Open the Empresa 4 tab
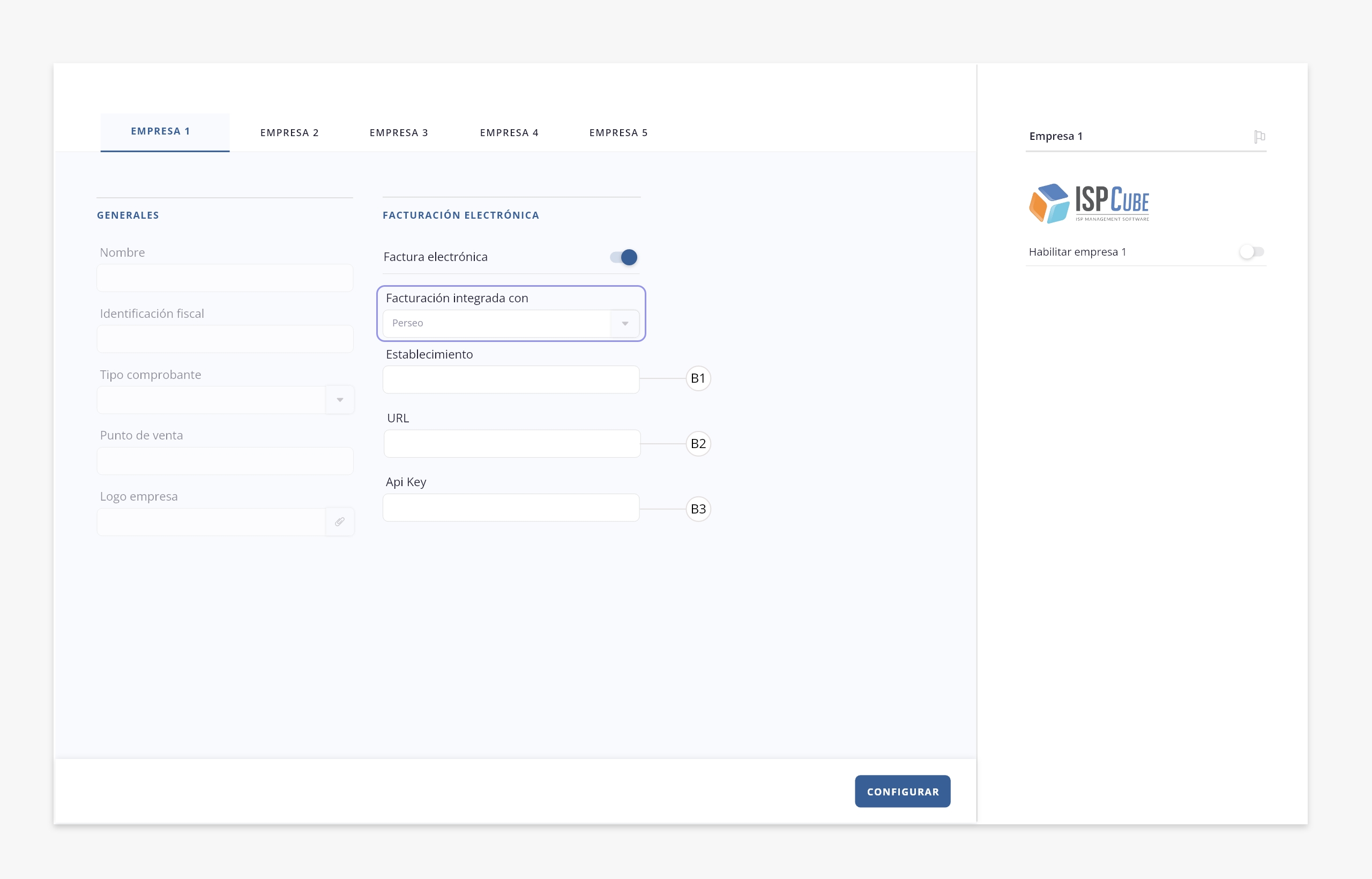 [x=509, y=132]
